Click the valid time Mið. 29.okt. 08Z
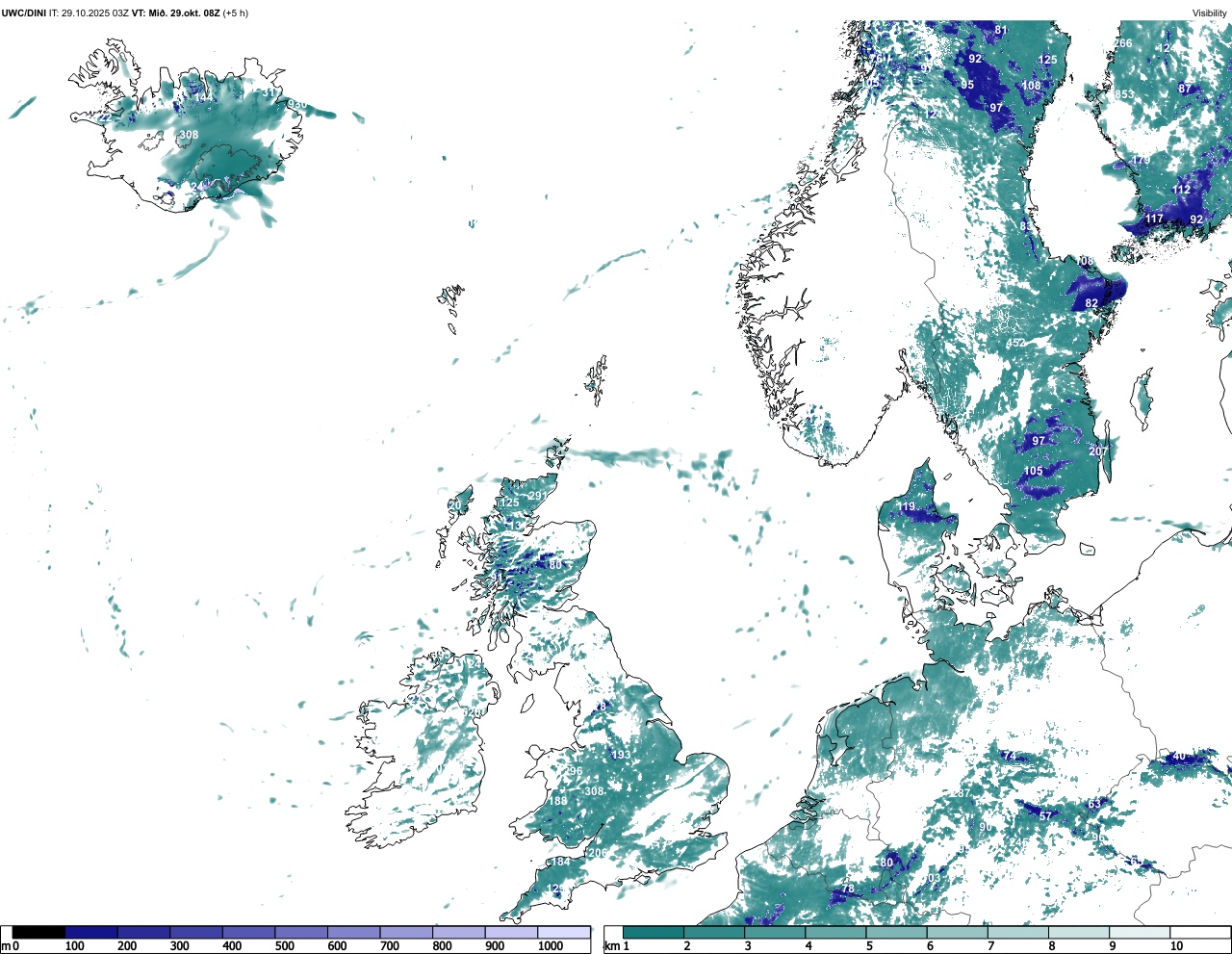Viewport: 1232px width, 954px height. coord(184,13)
